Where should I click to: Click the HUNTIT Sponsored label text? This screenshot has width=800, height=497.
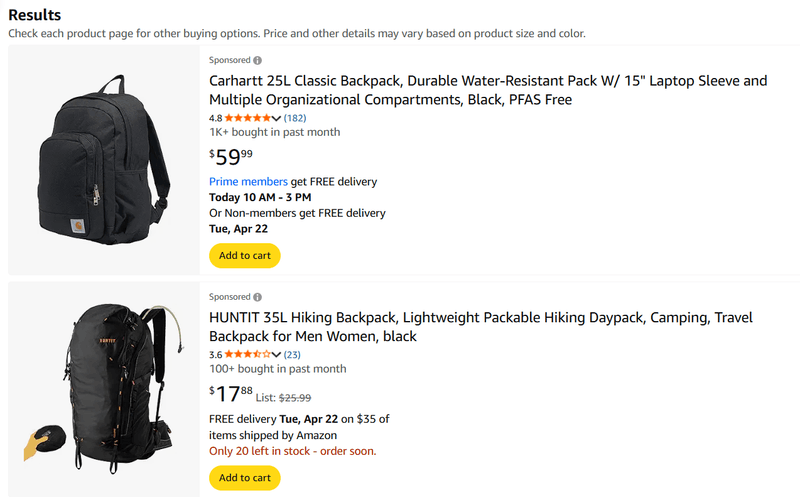[230, 297]
